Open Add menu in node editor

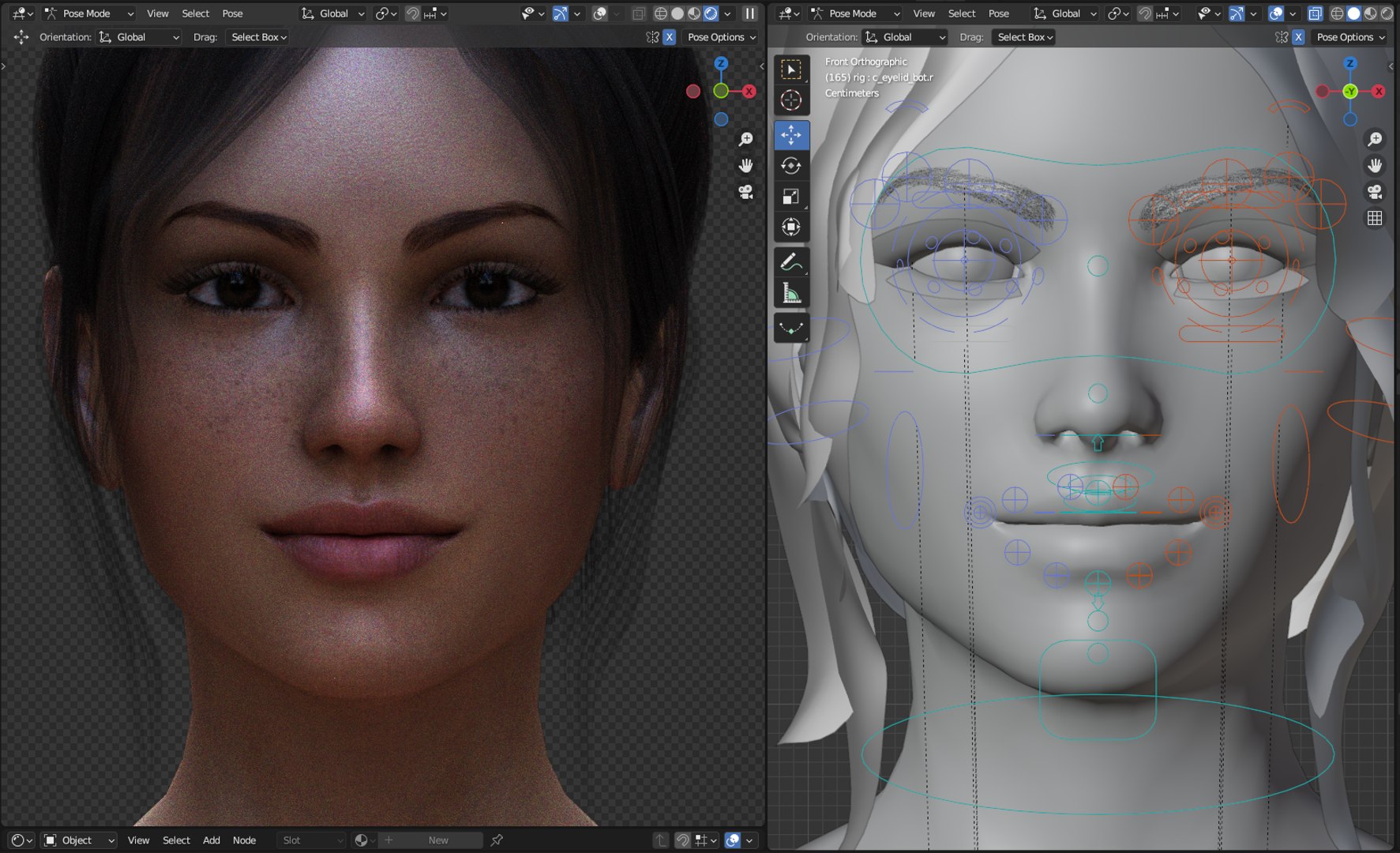point(212,840)
